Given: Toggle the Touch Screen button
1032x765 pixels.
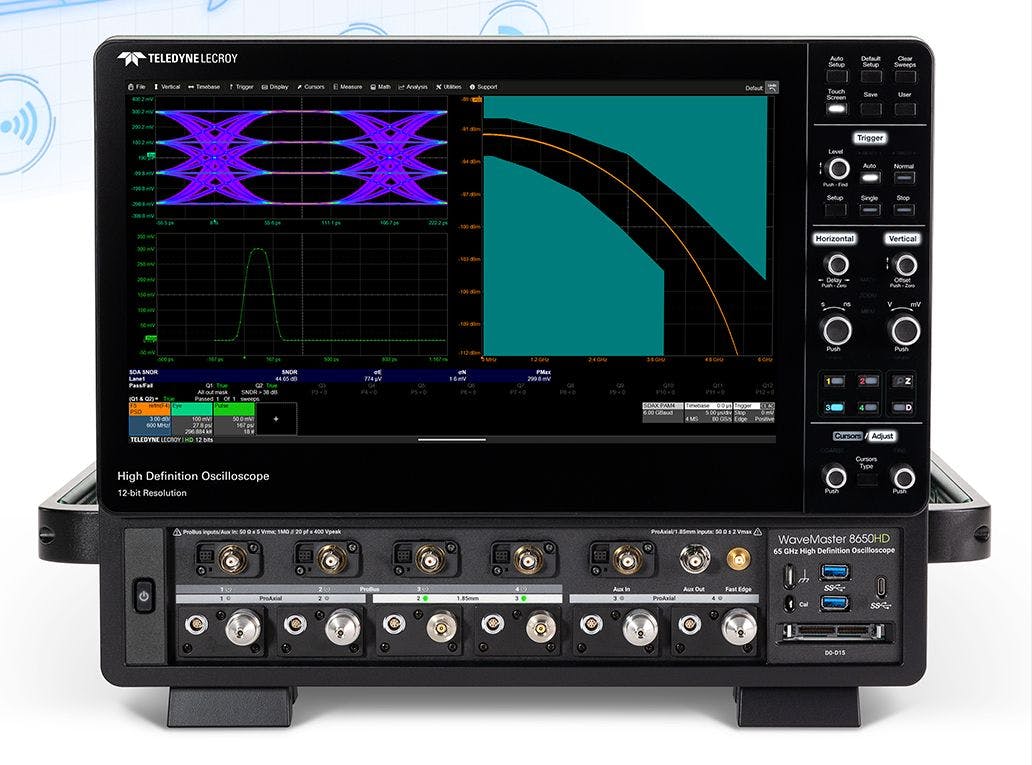Looking at the screenshot, I should [x=836, y=108].
